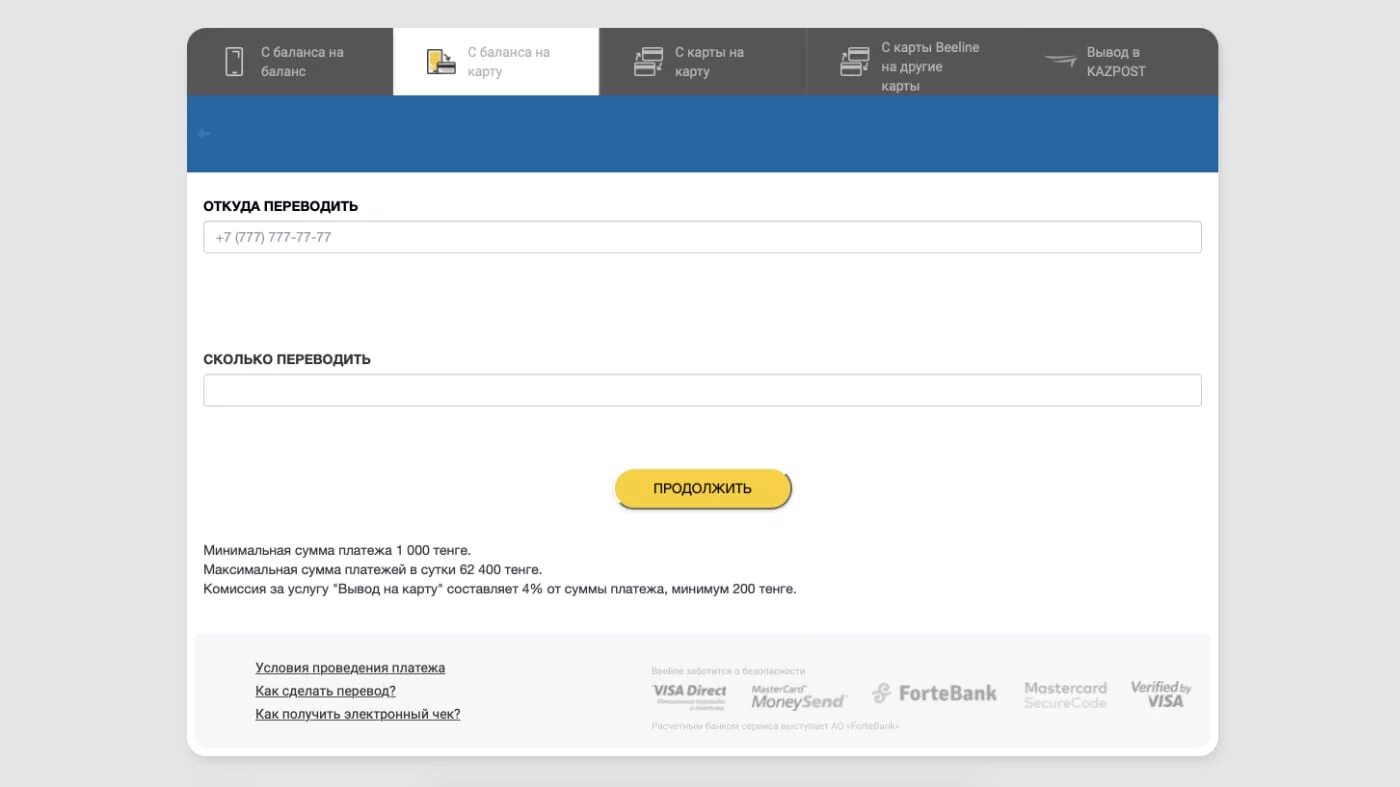1400x787 pixels.
Task: Focus the amount field under "СКОЛЬКО ПЕРЕВОДИТЬ"
Action: [x=702, y=390]
